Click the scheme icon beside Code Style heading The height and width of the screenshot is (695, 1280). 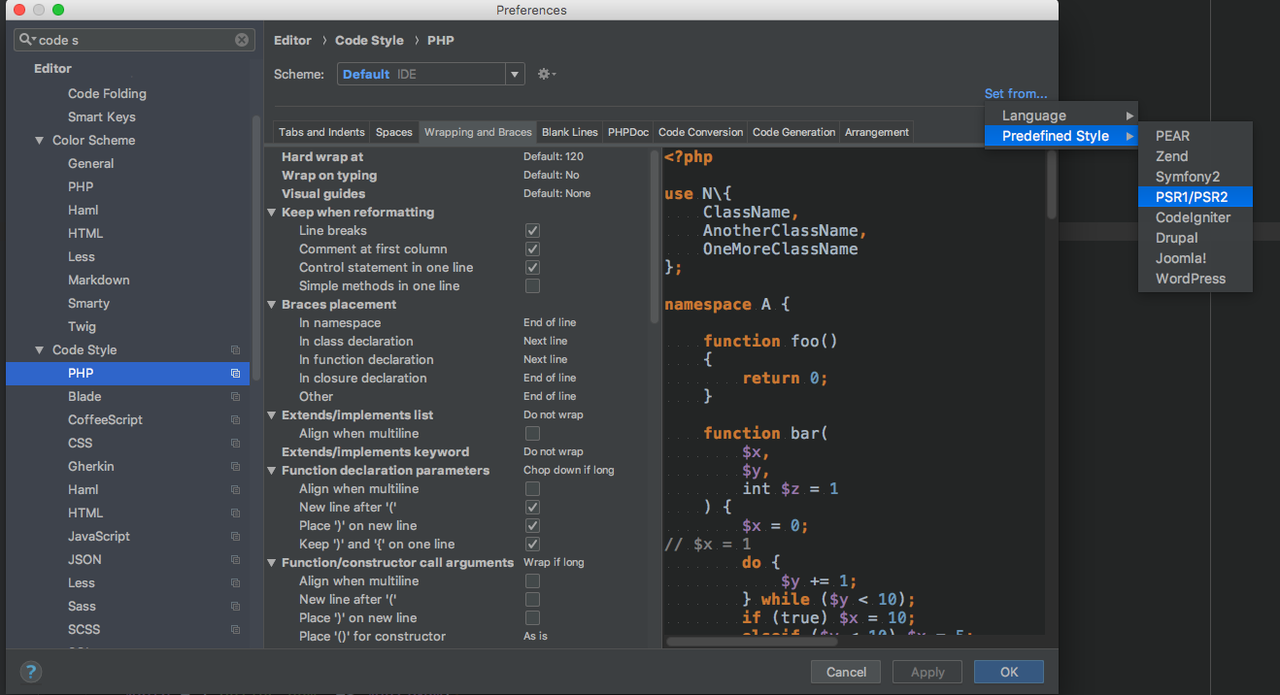(x=235, y=350)
